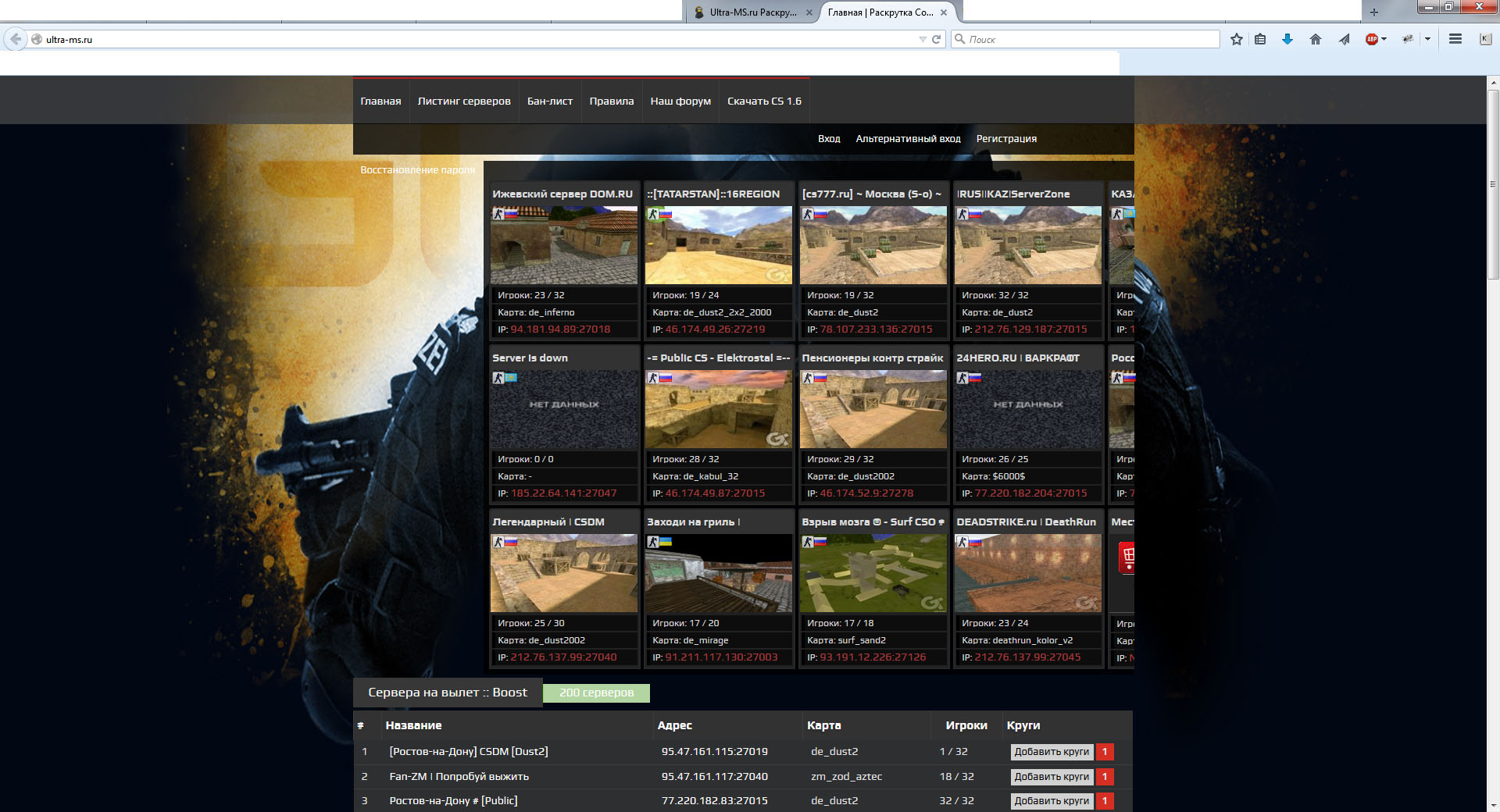Click the Ukraine flag on Заходи на гриль card
1500x812 pixels.
[x=666, y=541]
